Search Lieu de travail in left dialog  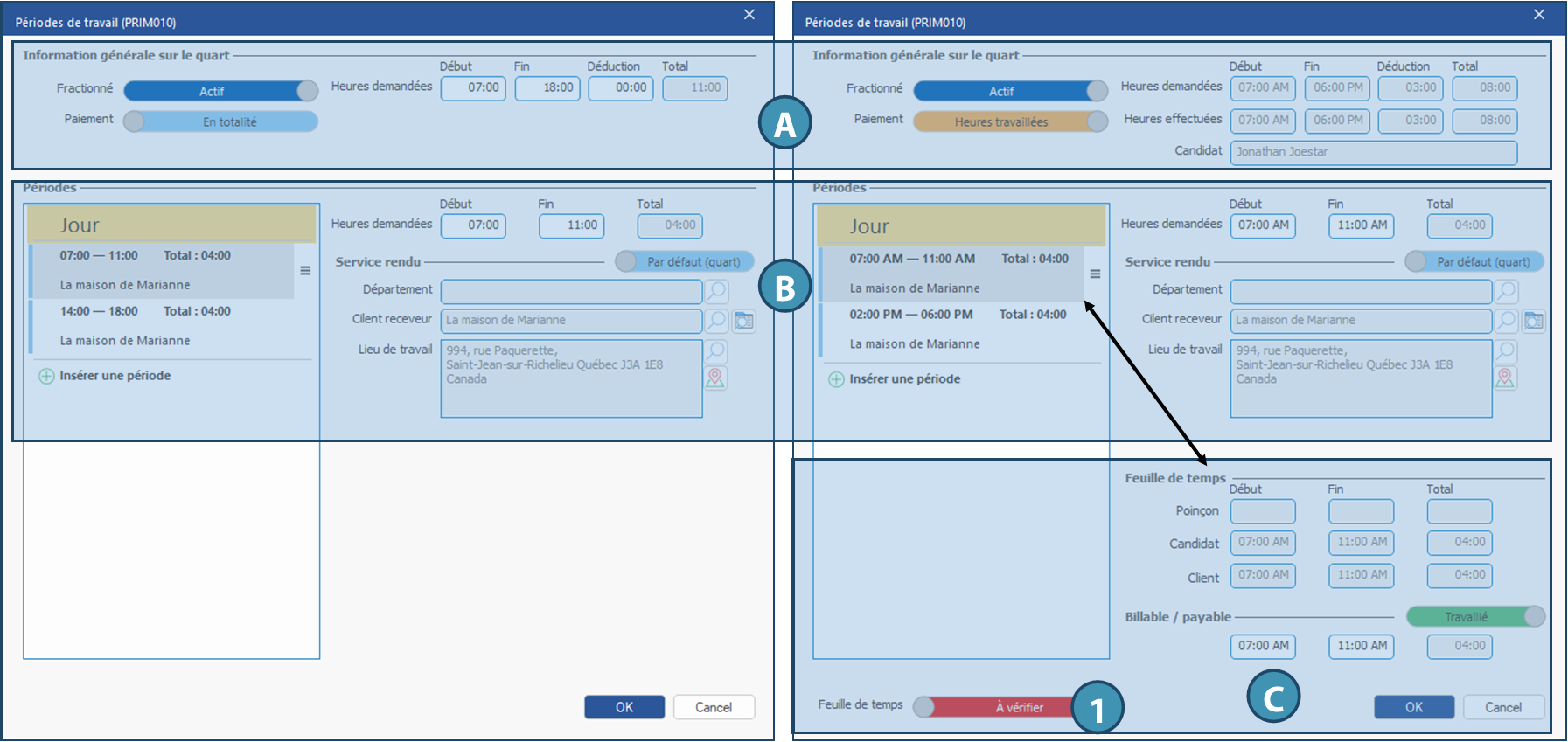click(x=716, y=351)
